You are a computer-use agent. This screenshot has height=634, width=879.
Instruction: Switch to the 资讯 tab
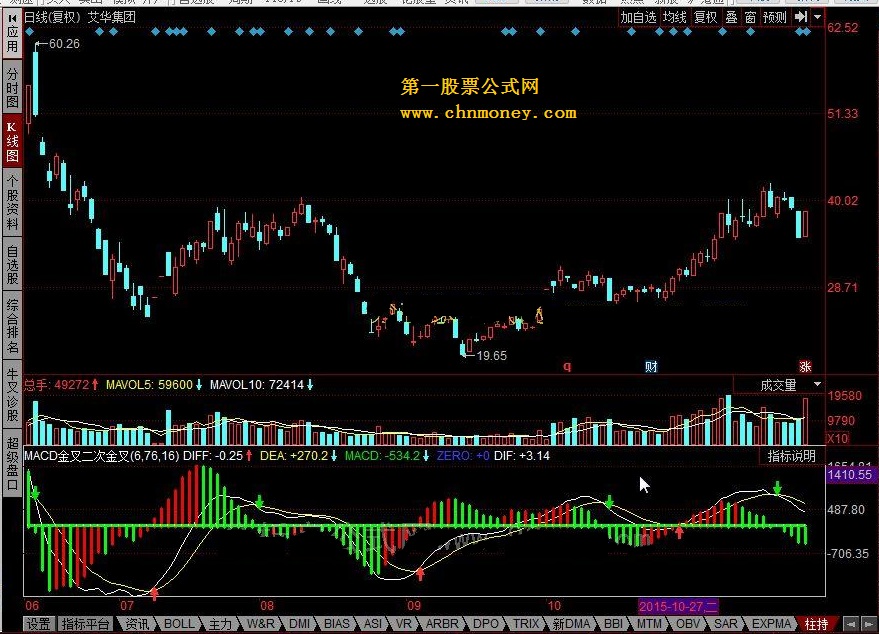[x=137, y=624]
